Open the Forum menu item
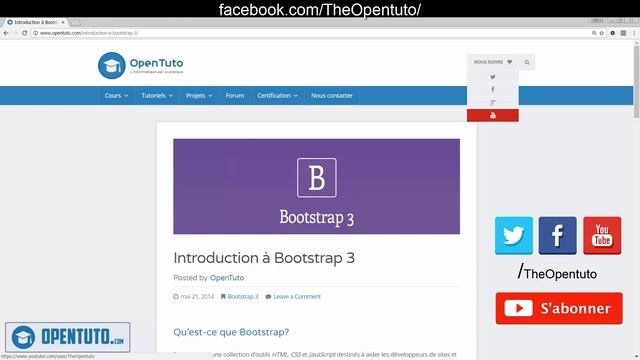The height and width of the screenshot is (360, 640). click(235, 96)
